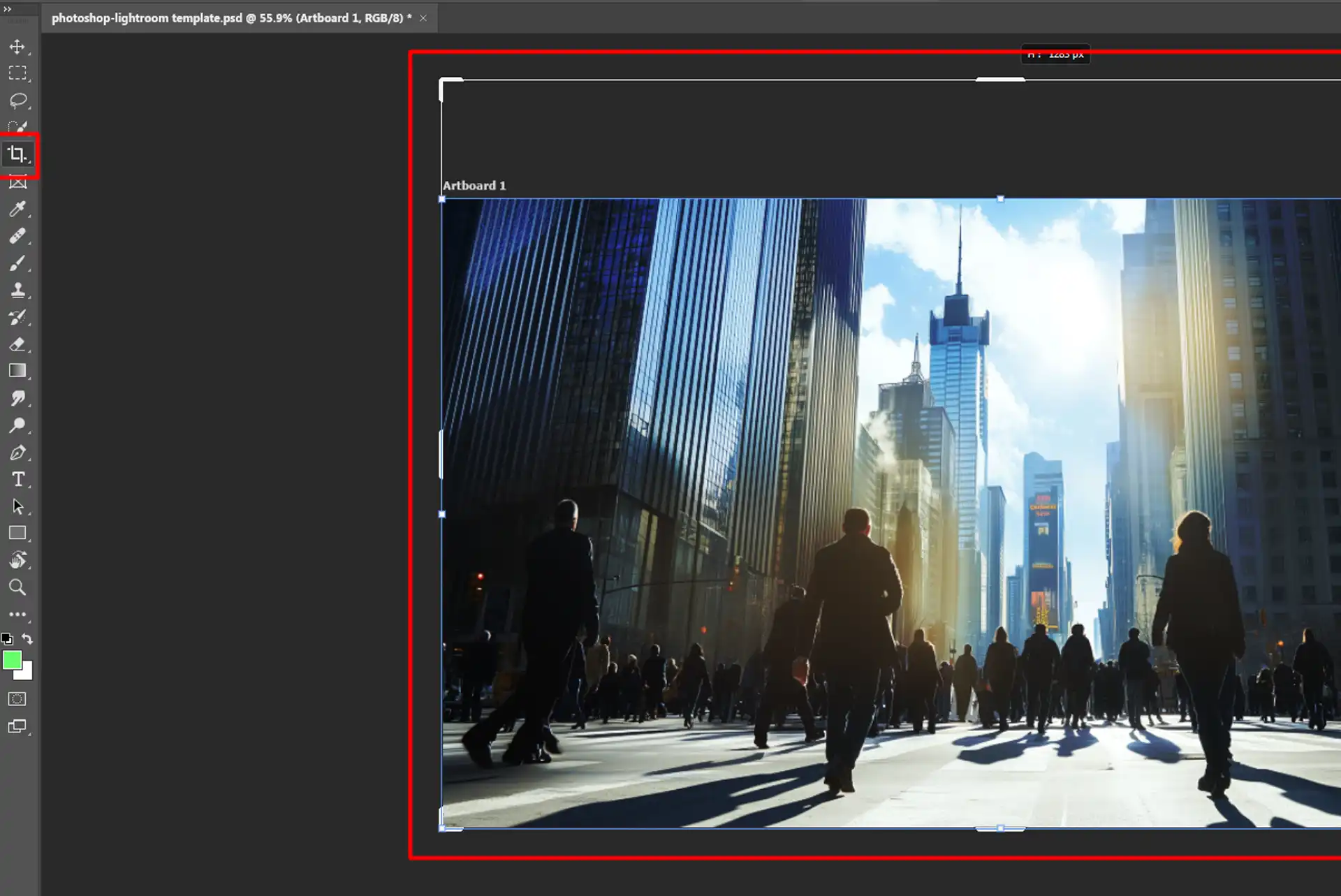Select the Eraser tool
The width and height of the screenshot is (1341, 896).
(17, 344)
